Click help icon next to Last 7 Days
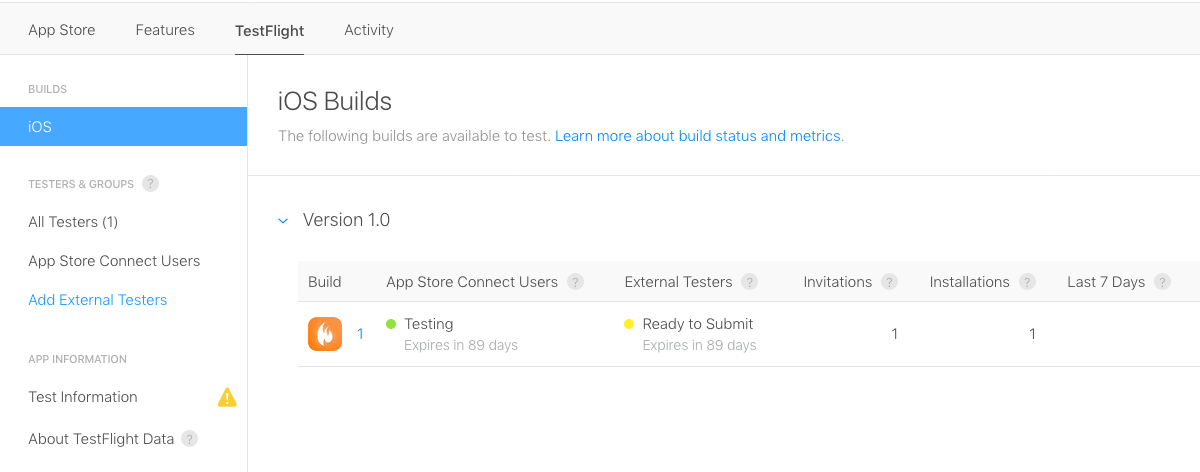The image size is (1200, 472). [1162, 282]
